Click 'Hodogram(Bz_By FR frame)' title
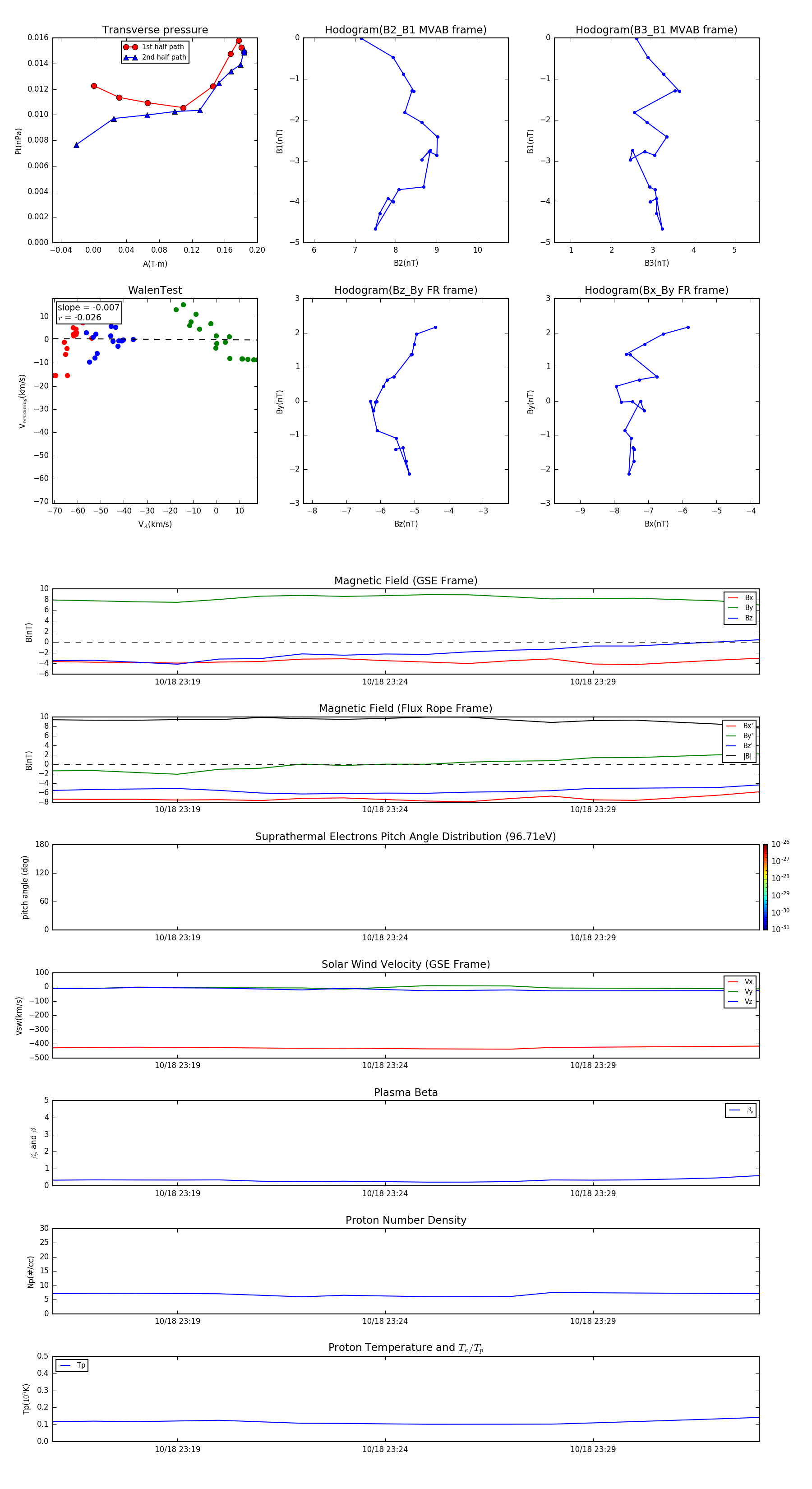This screenshot has height=1489, width=812. click(x=406, y=290)
